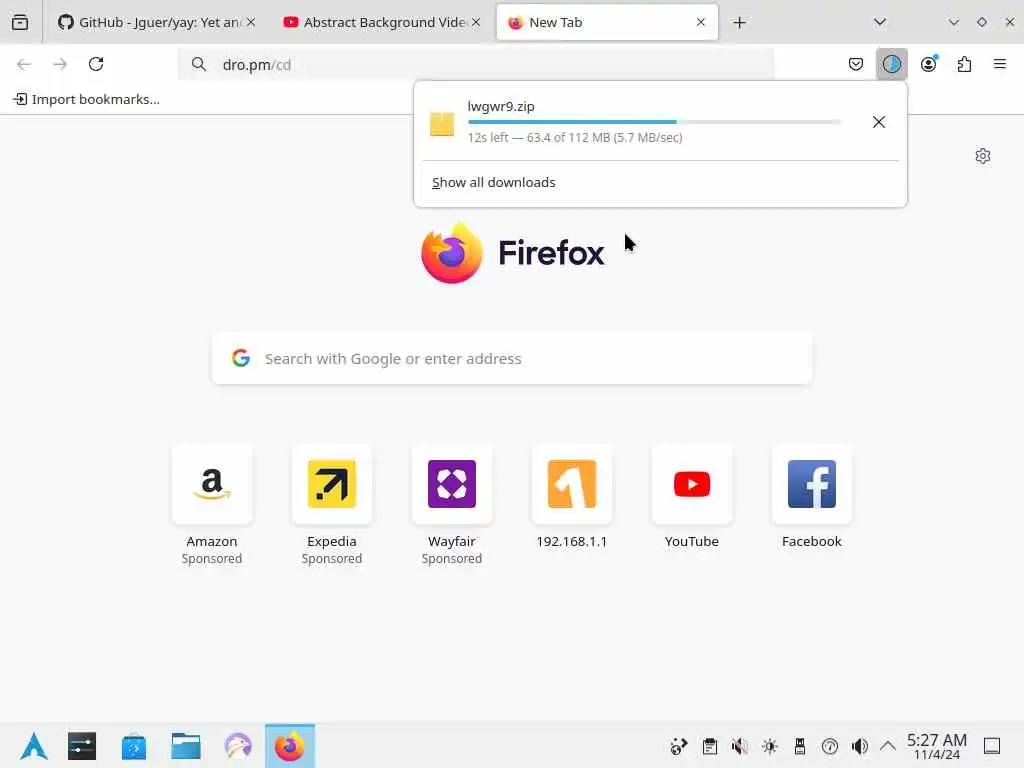
Task: Click Show all downloads
Action: click(x=494, y=182)
